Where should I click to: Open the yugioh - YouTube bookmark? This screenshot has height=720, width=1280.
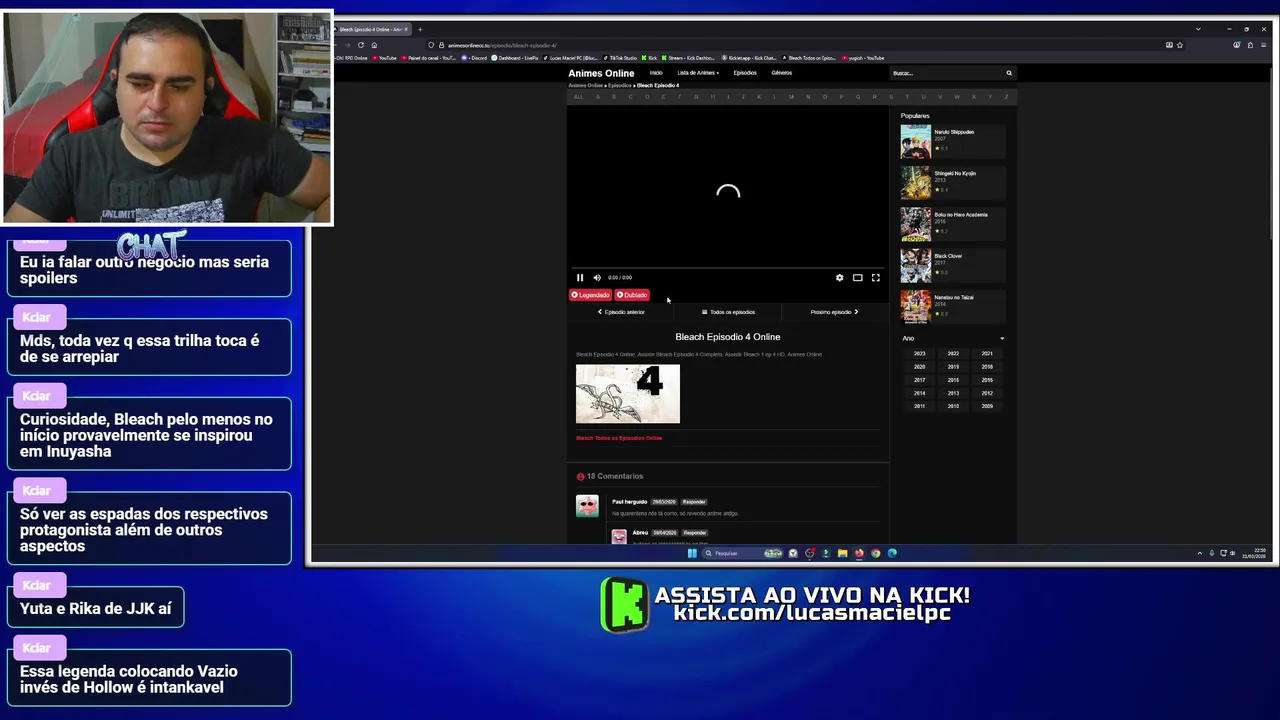coord(865,58)
